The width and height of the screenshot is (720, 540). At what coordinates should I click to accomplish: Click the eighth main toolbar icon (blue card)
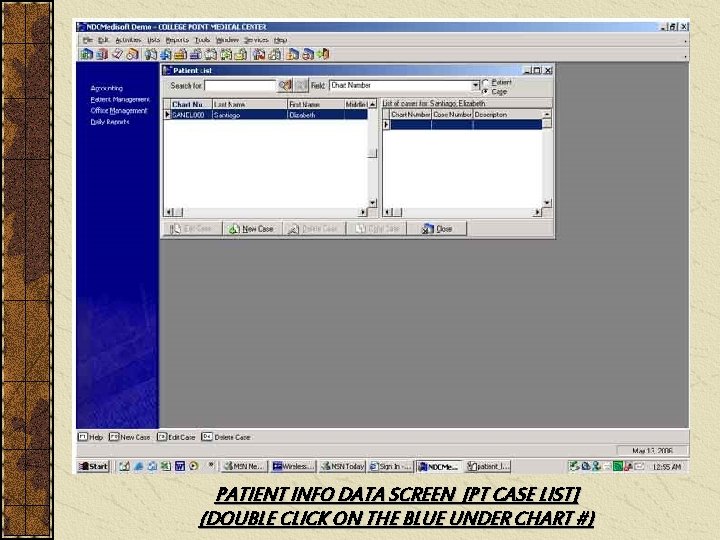tap(196, 54)
